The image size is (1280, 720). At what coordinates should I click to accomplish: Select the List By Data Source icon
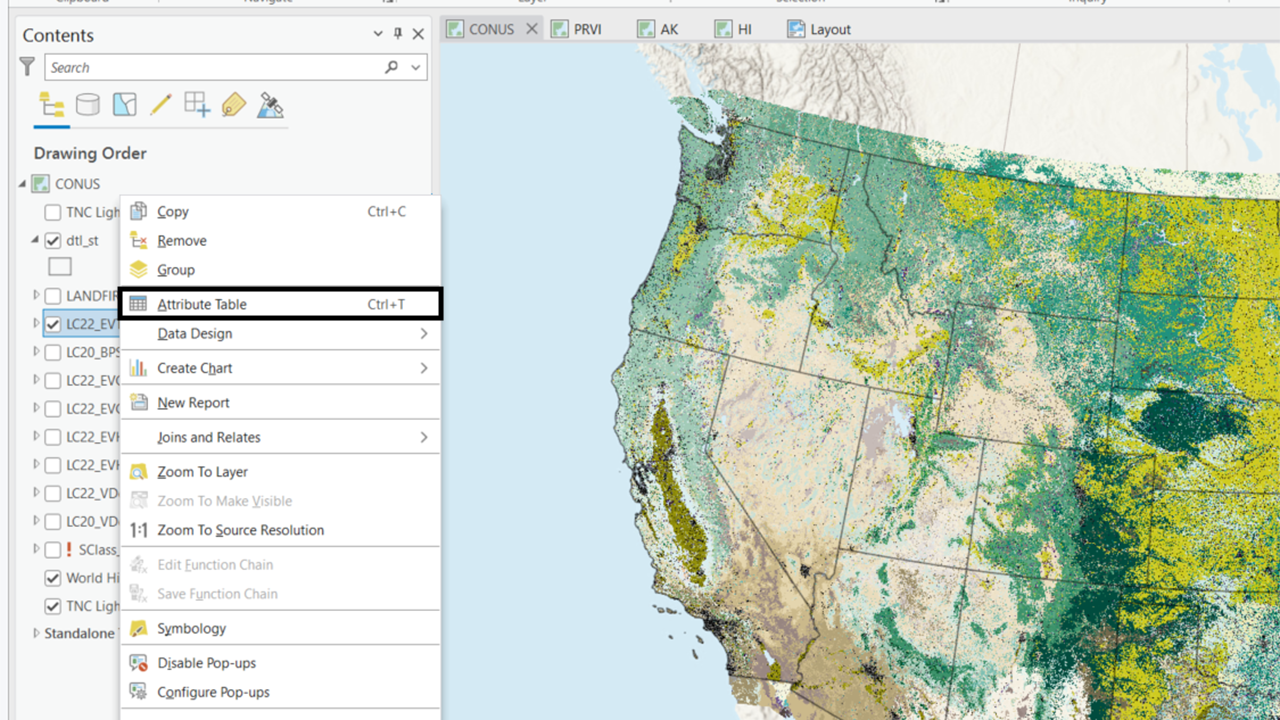(x=88, y=104)
